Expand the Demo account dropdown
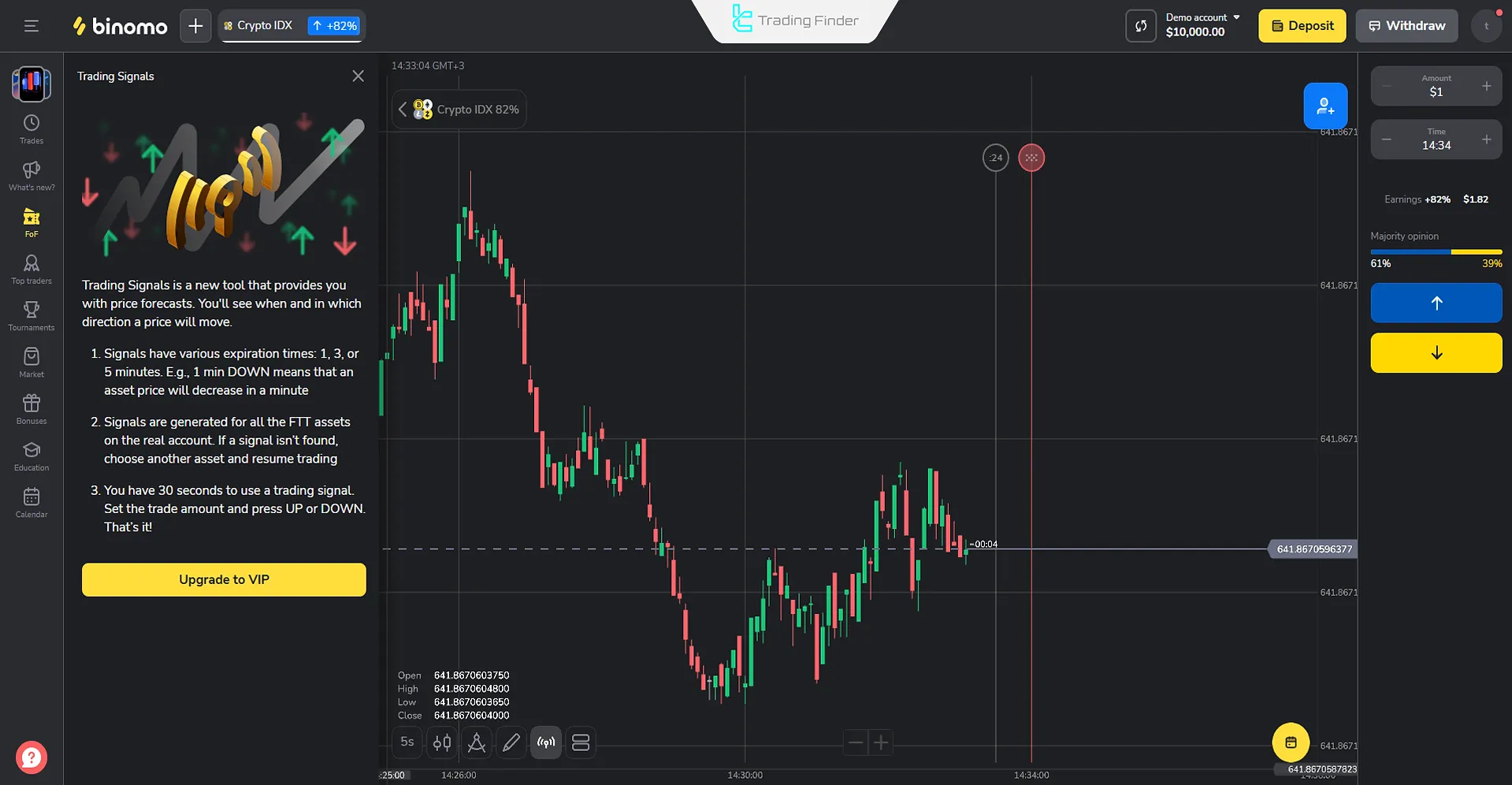Screen dimensions: 1512x785 [1202, 25]
